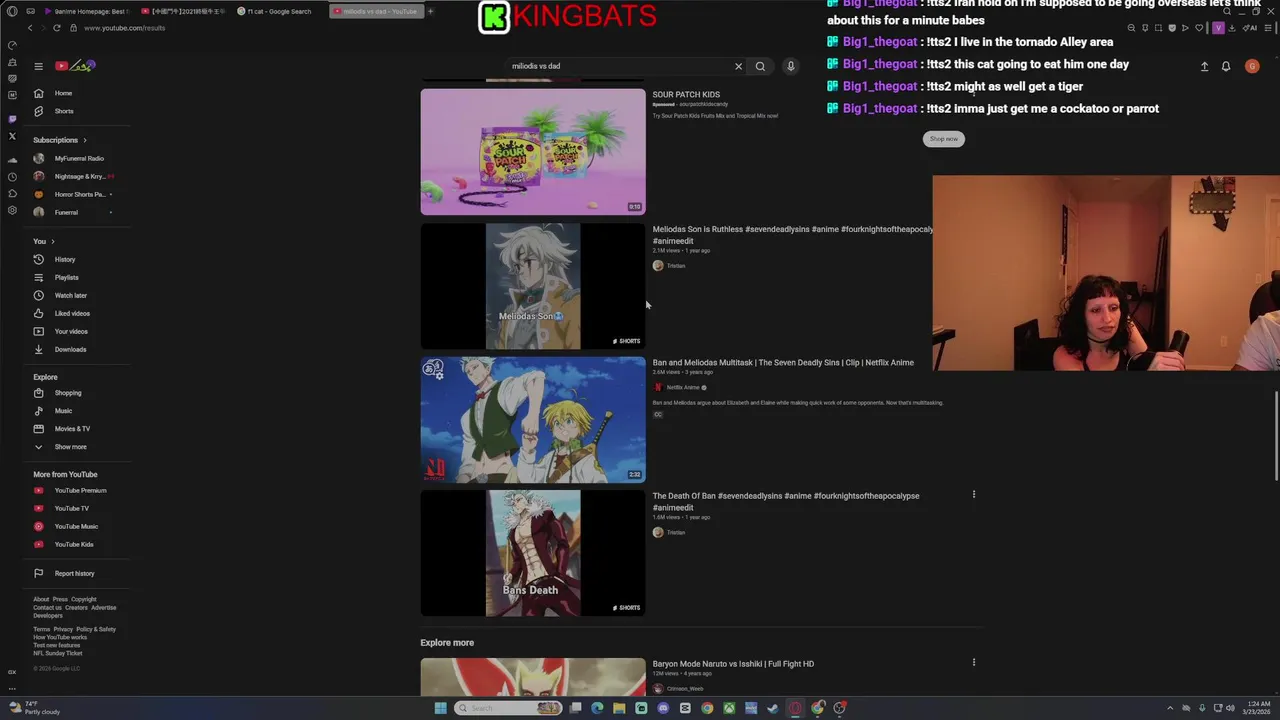Click the YouTube logo in the header
The height and width of the screenshot is (720, 1280).
pyautogui.click(x=75, y=66)
